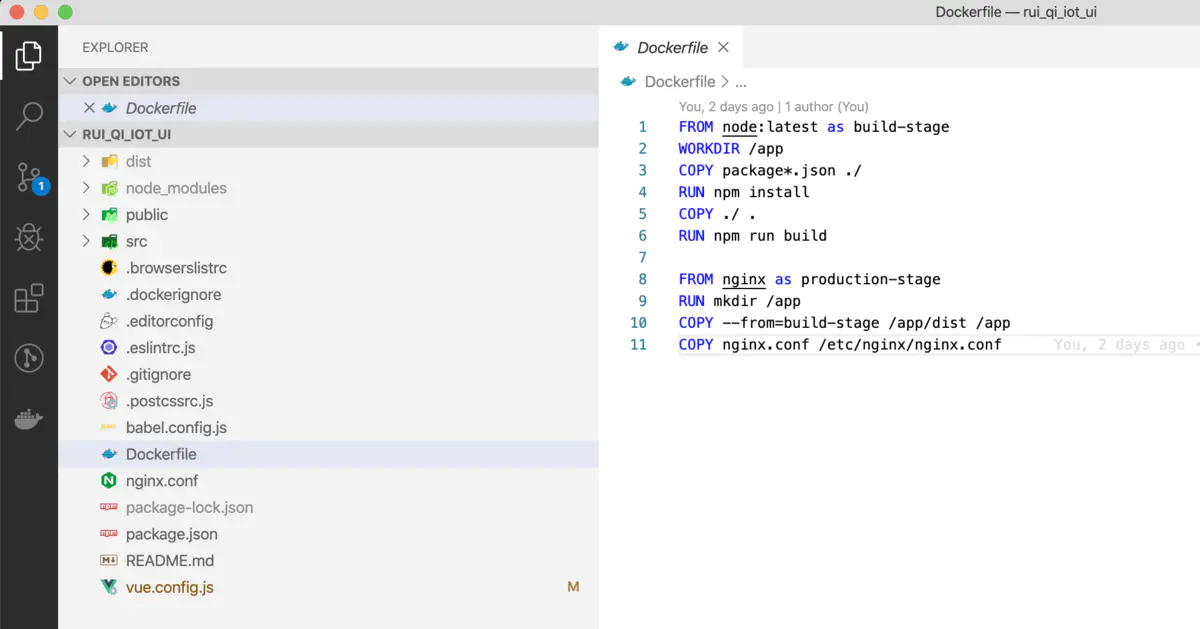Open the Extensions view icon
Screen dimensions: 1200x629
29,298
